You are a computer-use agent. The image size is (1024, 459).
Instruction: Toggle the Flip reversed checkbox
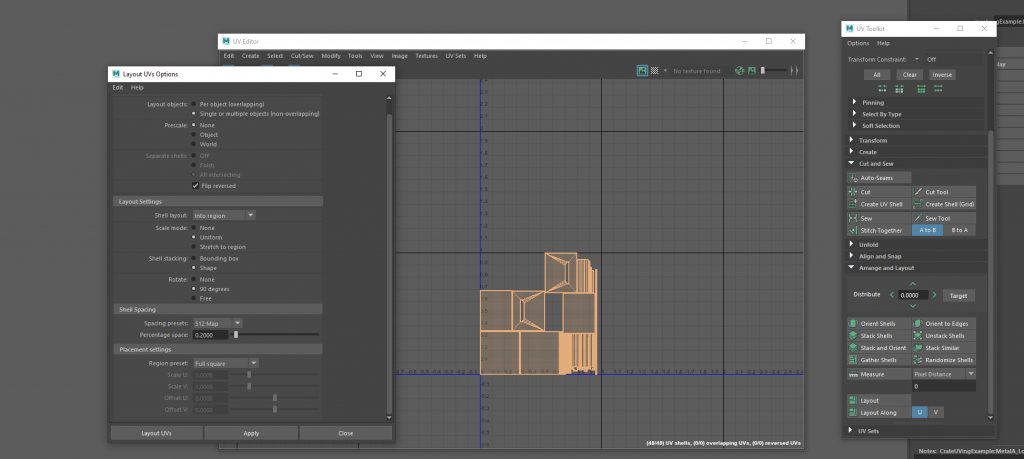click(195, 185)
